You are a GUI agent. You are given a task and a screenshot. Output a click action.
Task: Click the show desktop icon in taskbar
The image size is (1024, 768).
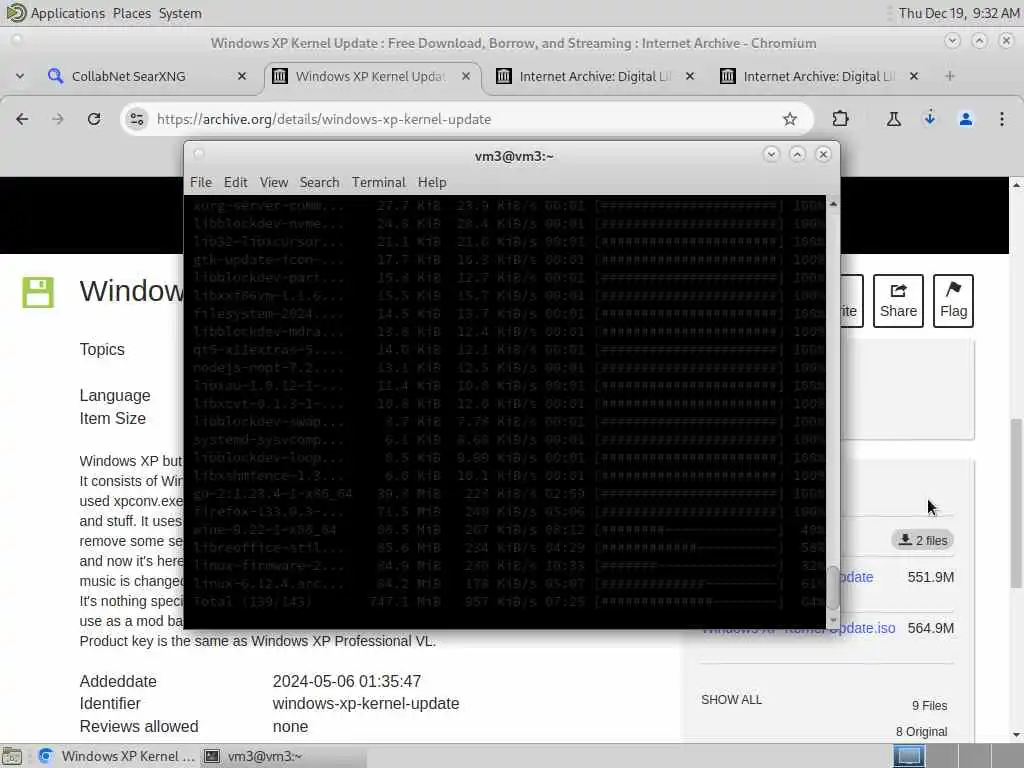click(x=12, y=756)
